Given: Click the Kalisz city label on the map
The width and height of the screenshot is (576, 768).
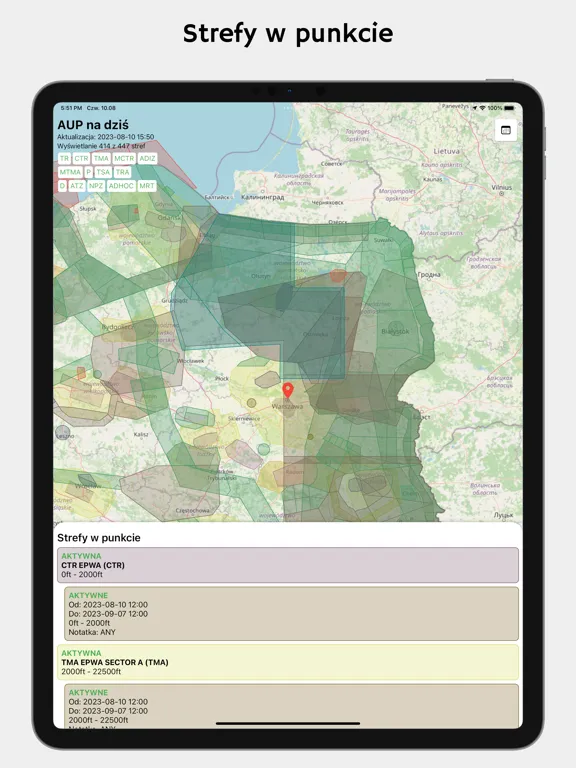Looking at the screenshot, I should (x=141, y=434).
